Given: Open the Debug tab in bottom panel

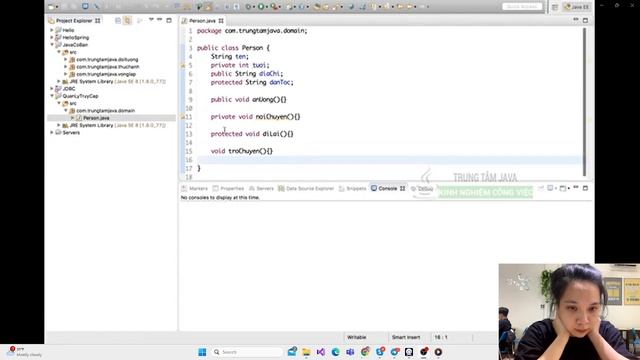Looking at the screenshot, I should (422, 189).
